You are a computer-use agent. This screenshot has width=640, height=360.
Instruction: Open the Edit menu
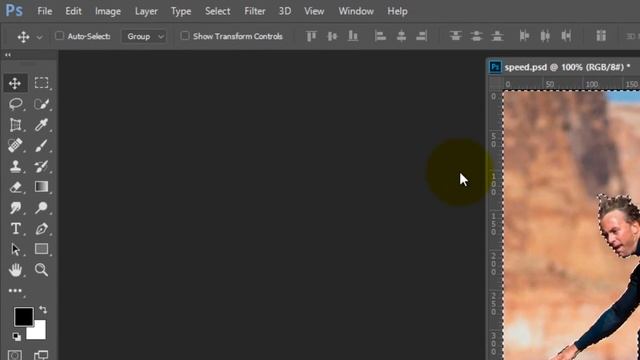pyautogui.click(x=73, y=11)
